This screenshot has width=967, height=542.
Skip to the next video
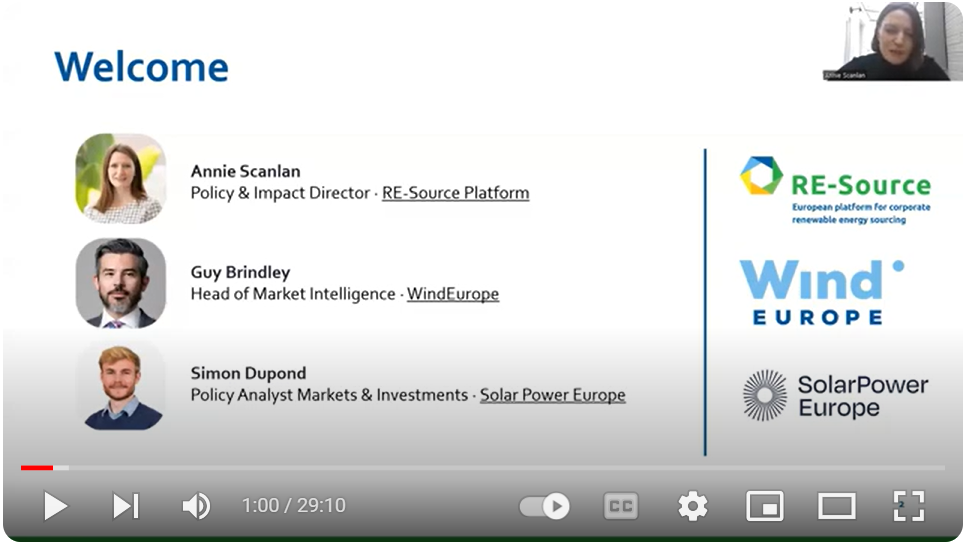point(126,506)
